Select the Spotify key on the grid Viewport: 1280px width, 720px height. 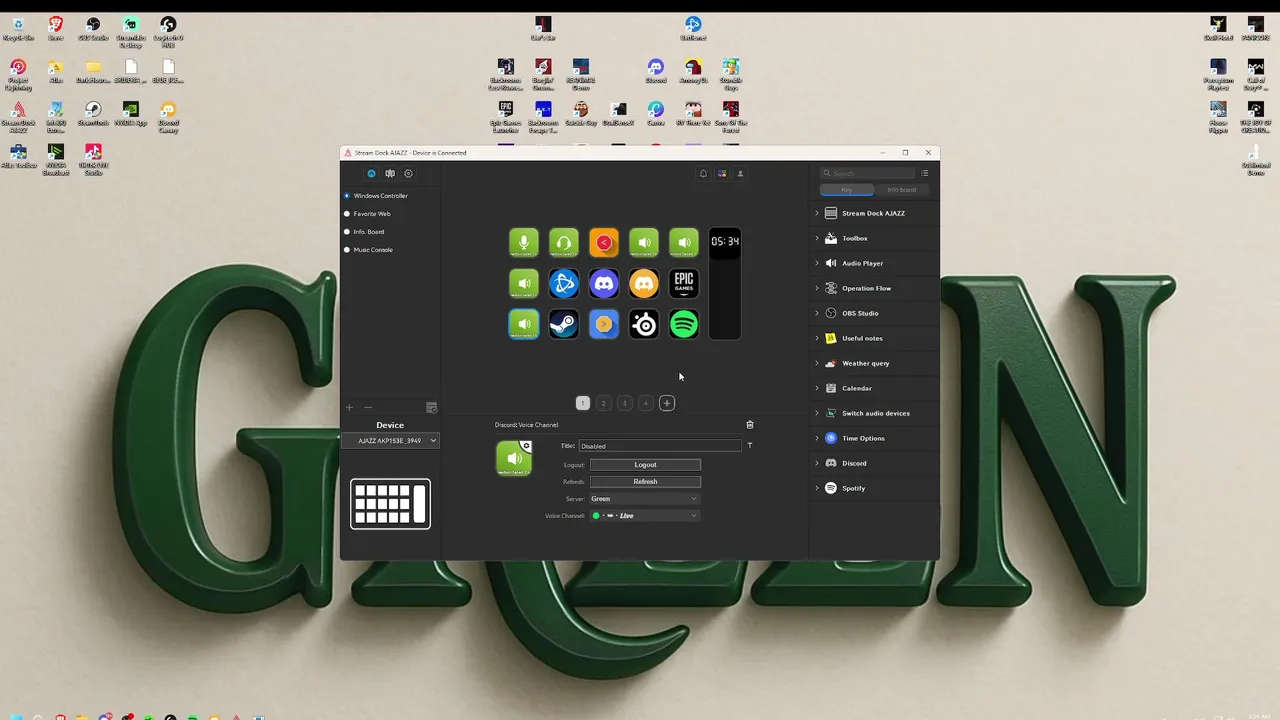point(684,324)
